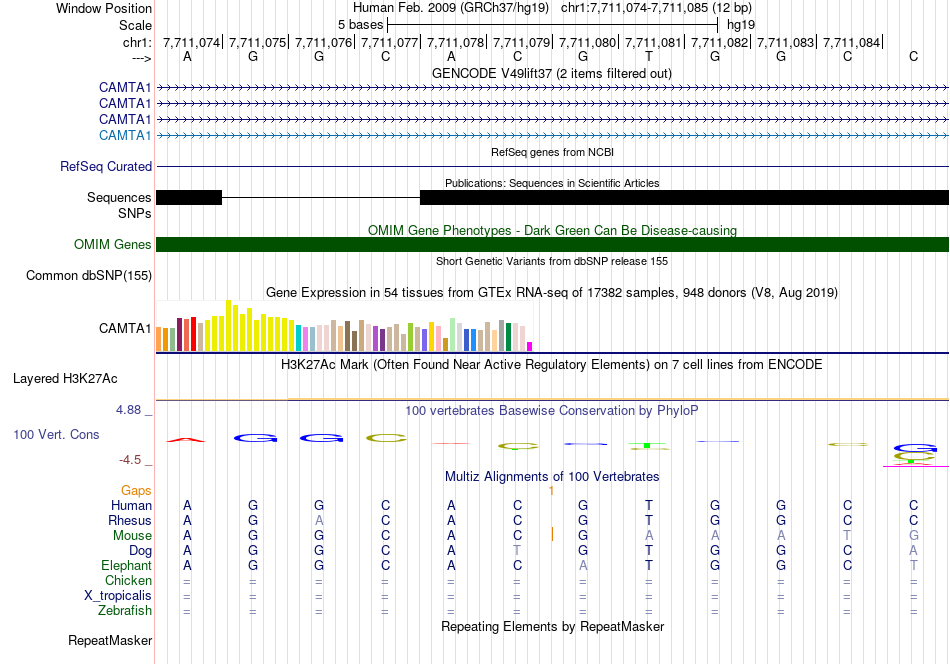
Task: Click the Chicken alignment row label
Action: (128, 580)
